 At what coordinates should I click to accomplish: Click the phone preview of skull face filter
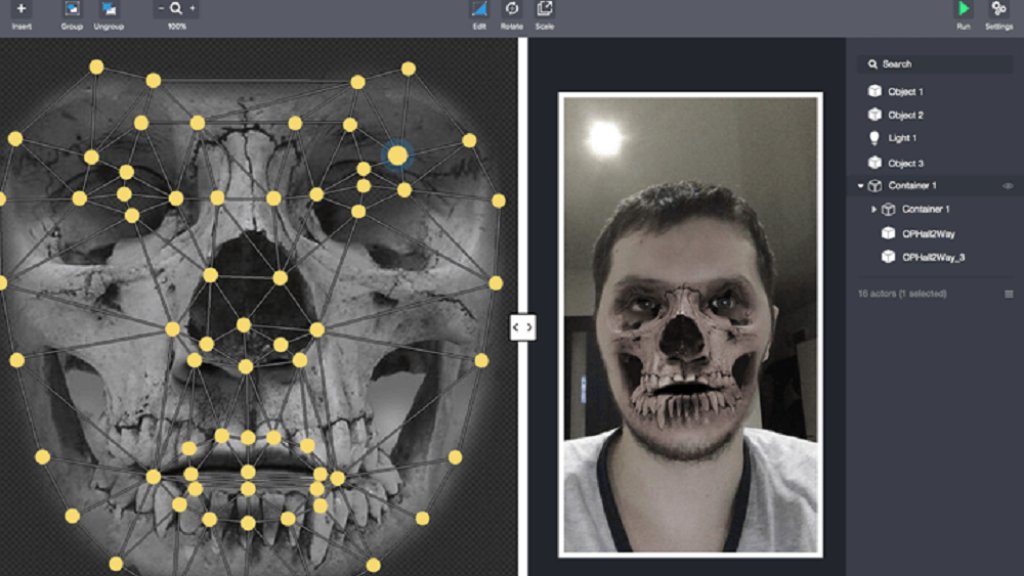point(690,325)
